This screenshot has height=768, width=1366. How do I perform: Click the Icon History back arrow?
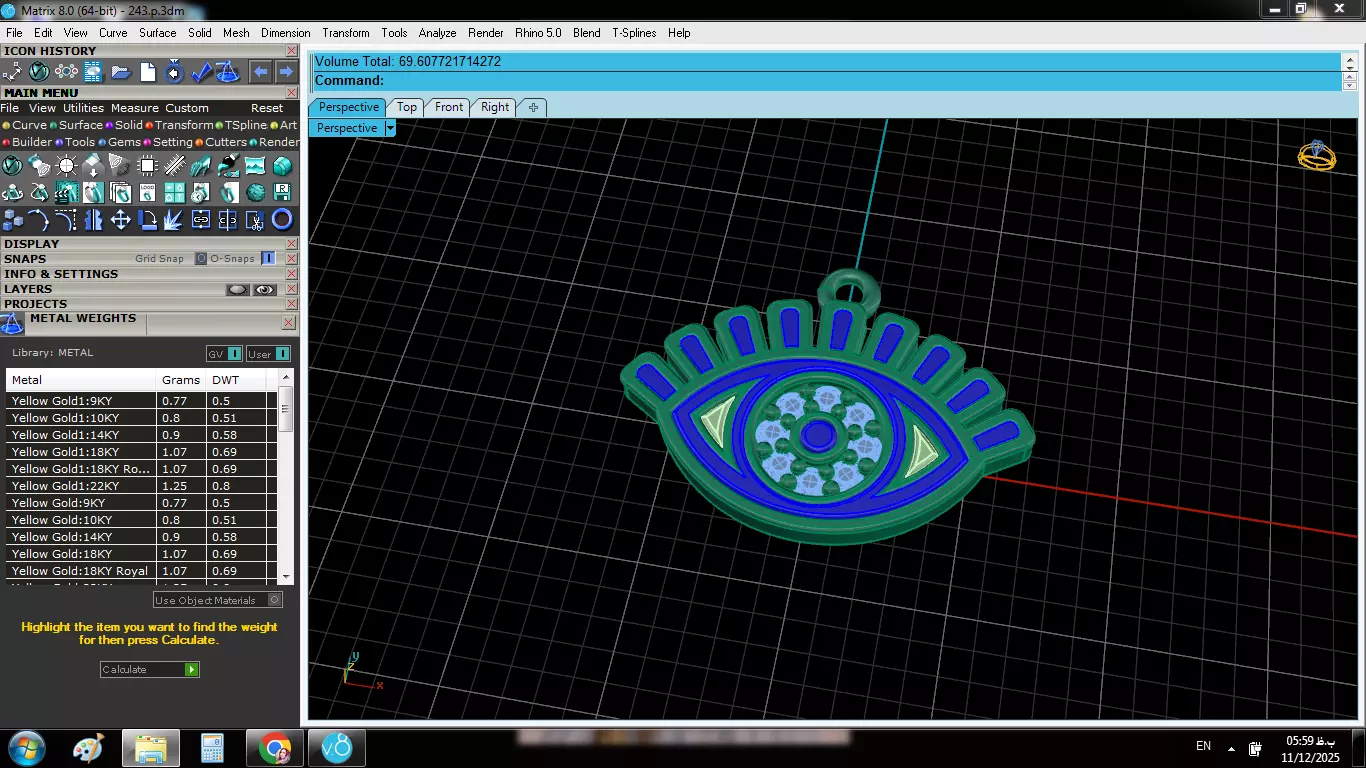[260, 72]
